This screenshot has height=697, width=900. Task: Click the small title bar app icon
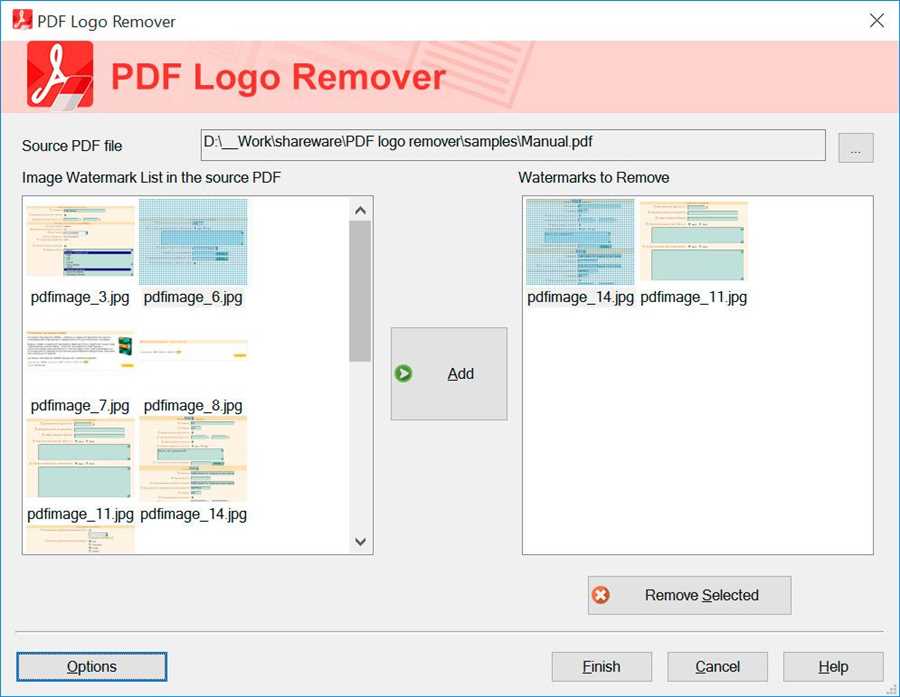coord(22,20)
